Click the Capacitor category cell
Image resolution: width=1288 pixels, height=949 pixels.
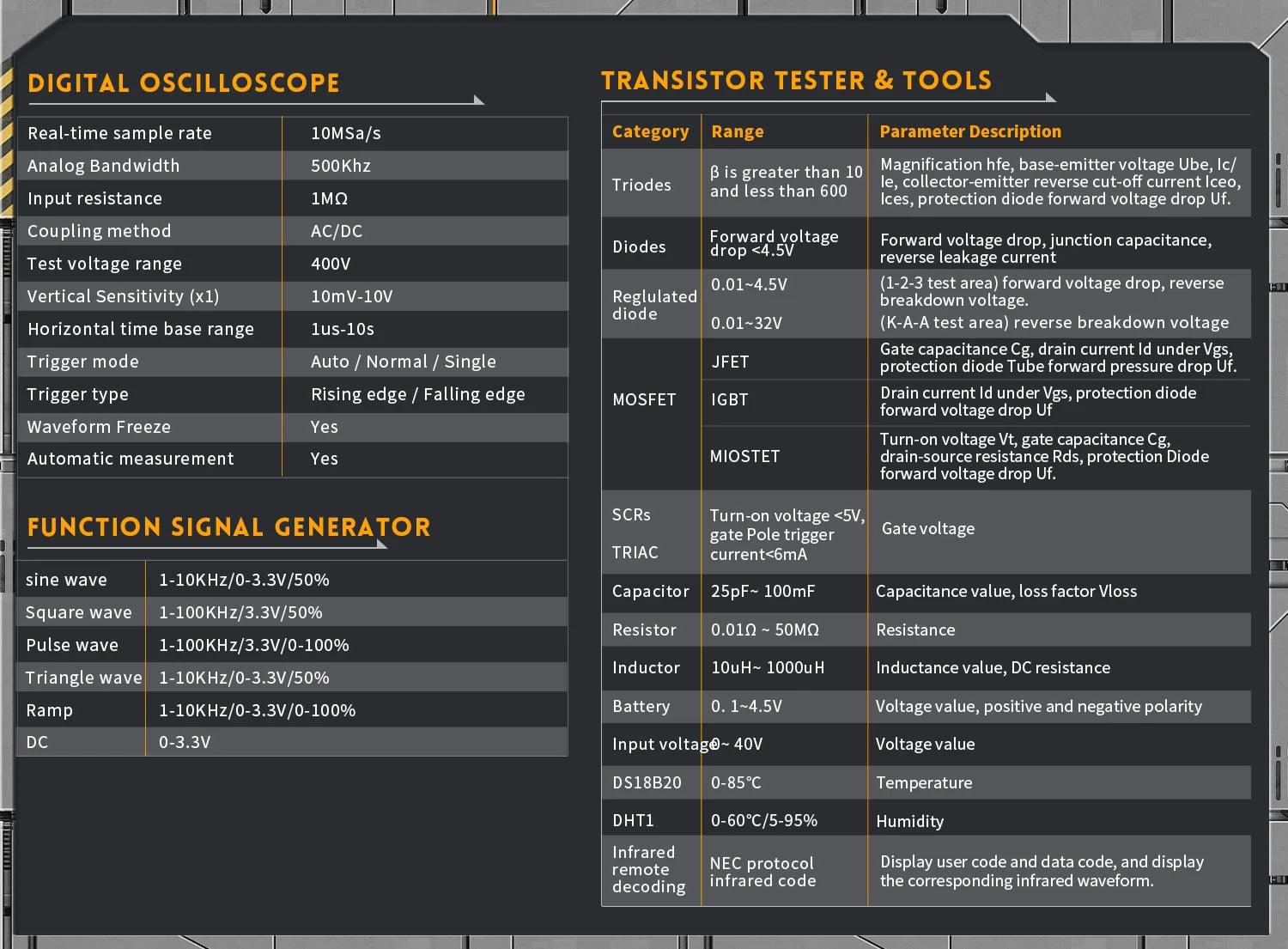[x=650, y=591]
